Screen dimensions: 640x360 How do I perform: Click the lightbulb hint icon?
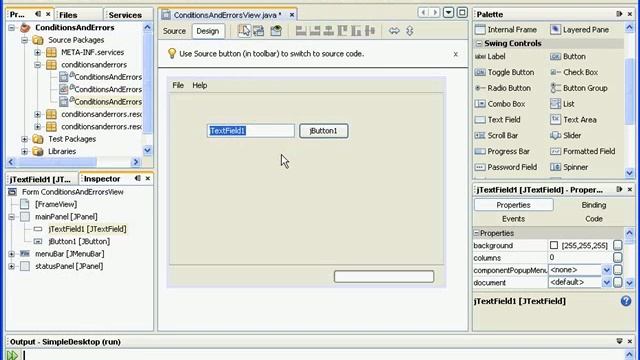172,53
